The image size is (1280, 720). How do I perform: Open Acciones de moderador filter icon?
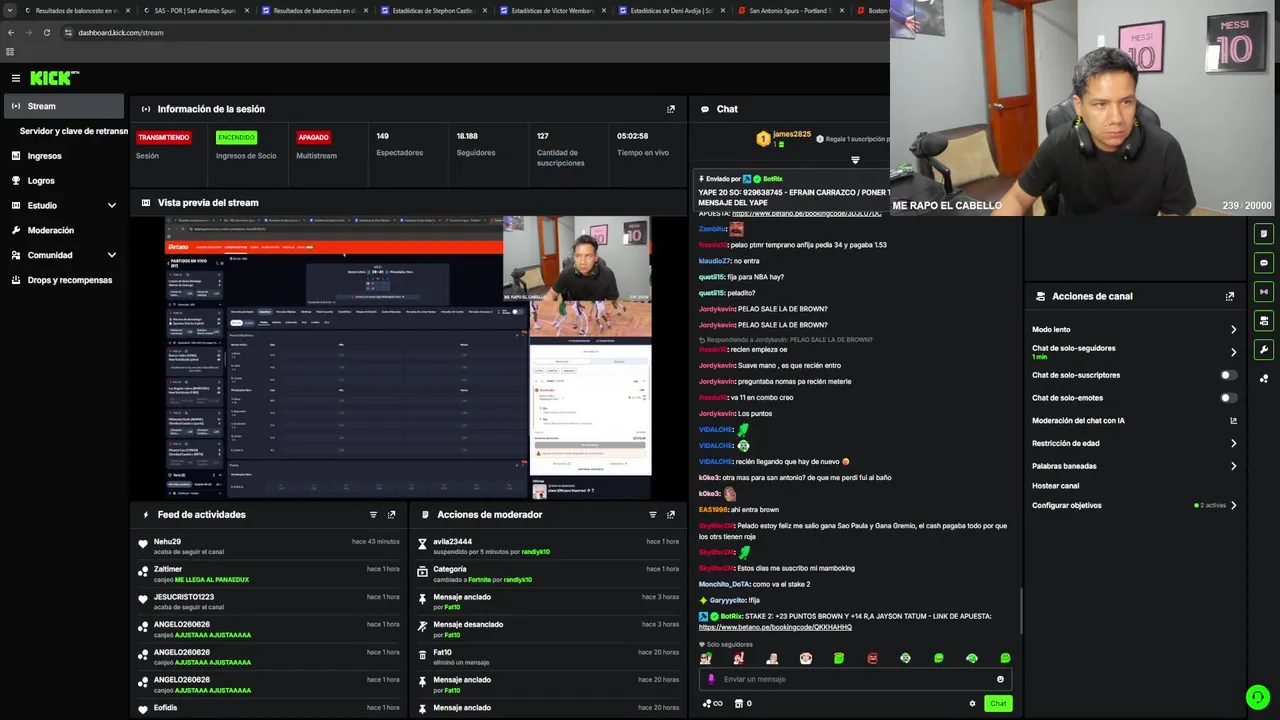coord(653,515)
